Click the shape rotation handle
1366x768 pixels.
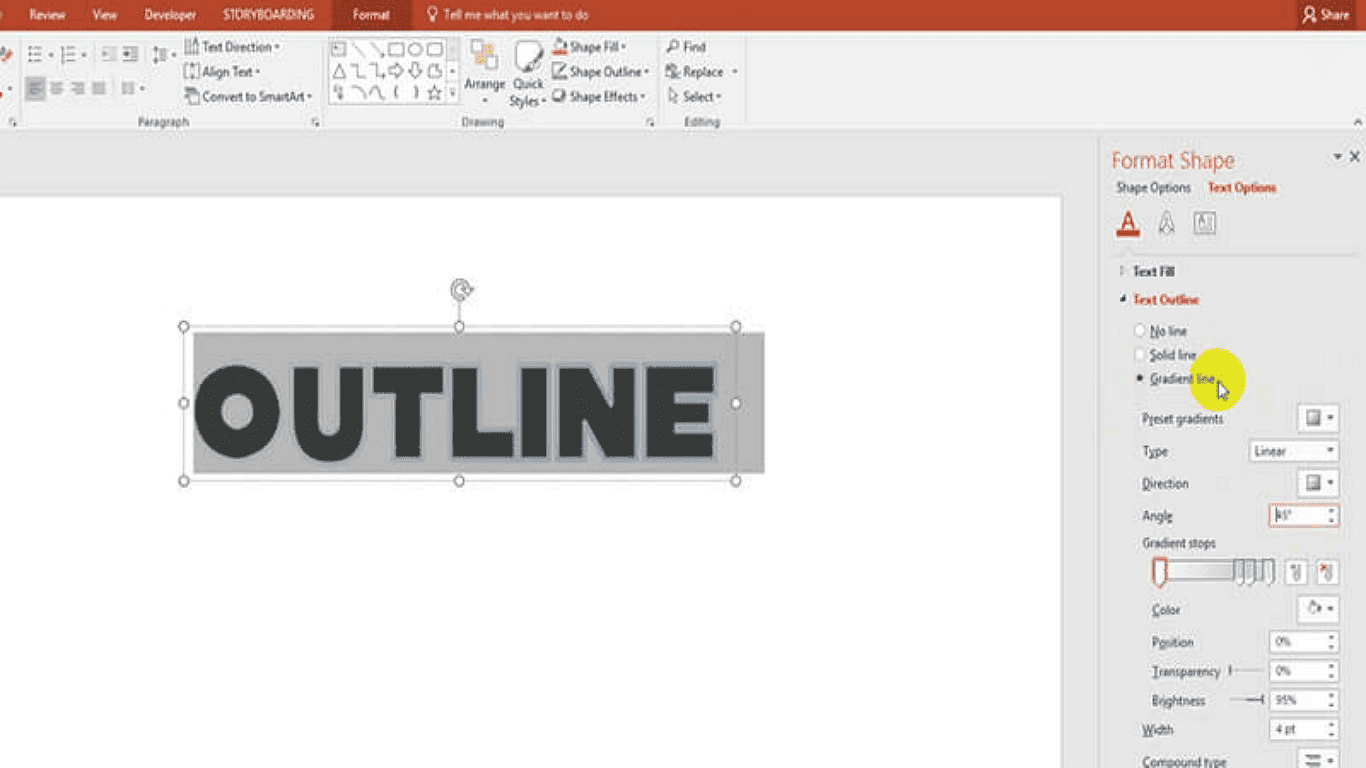point(460,290)
